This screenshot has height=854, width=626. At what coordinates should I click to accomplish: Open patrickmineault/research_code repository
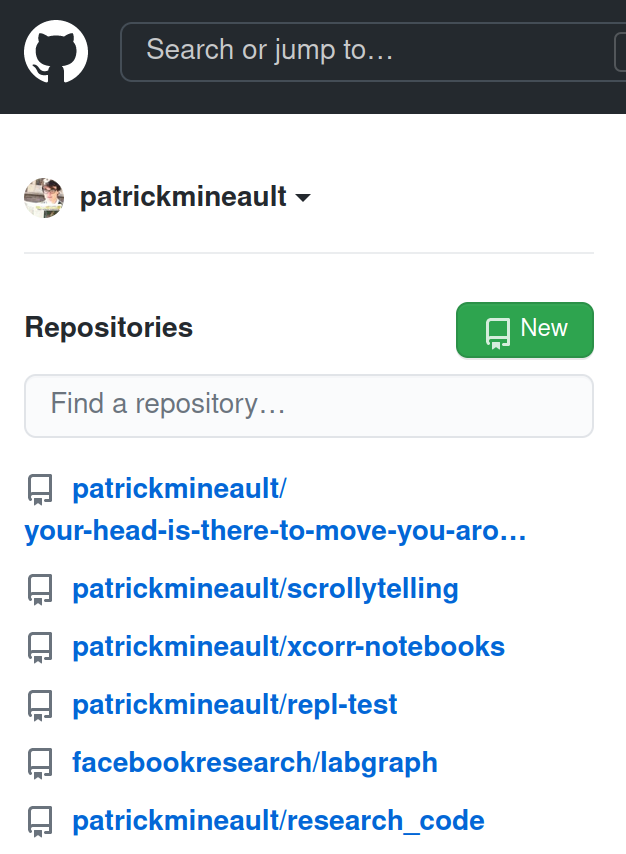tap(278, 821)
